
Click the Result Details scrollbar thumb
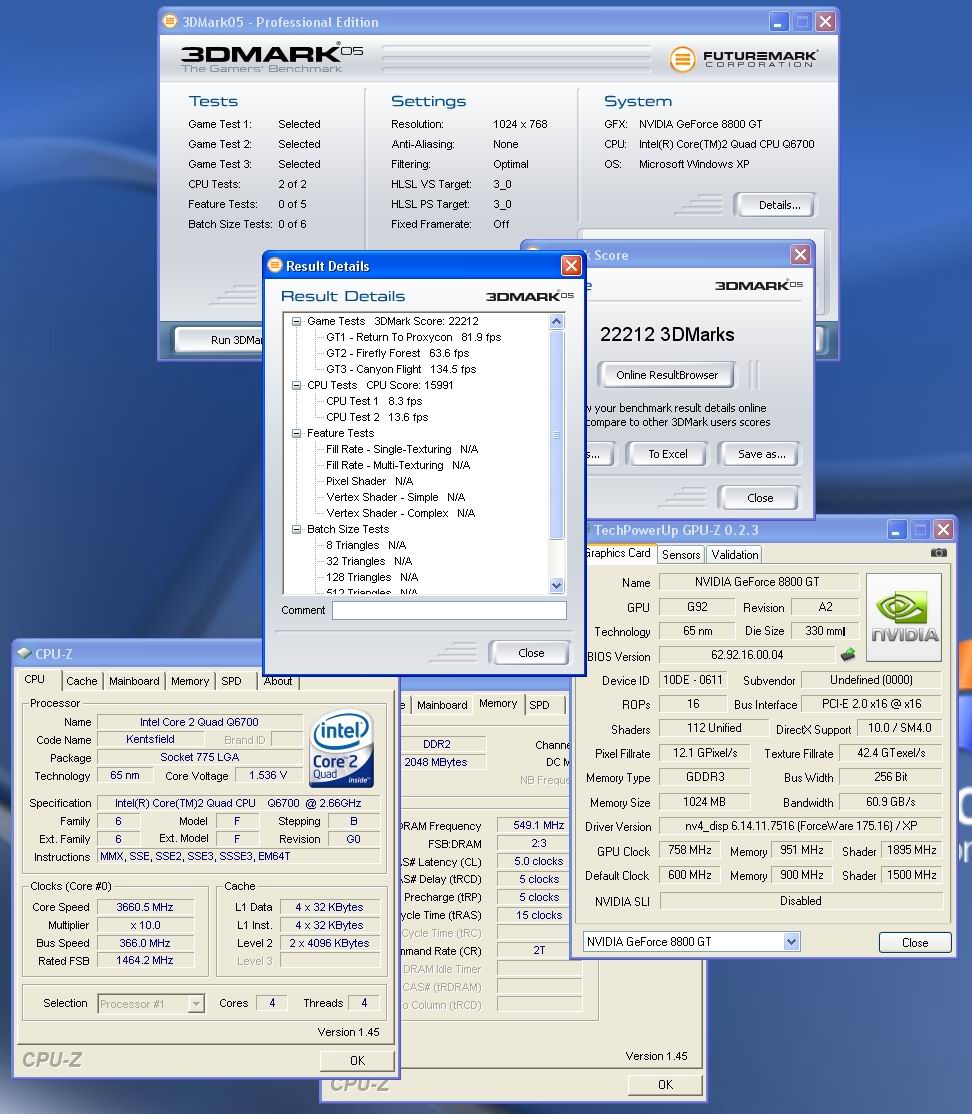pyautogui.click(x=556, y=434)
